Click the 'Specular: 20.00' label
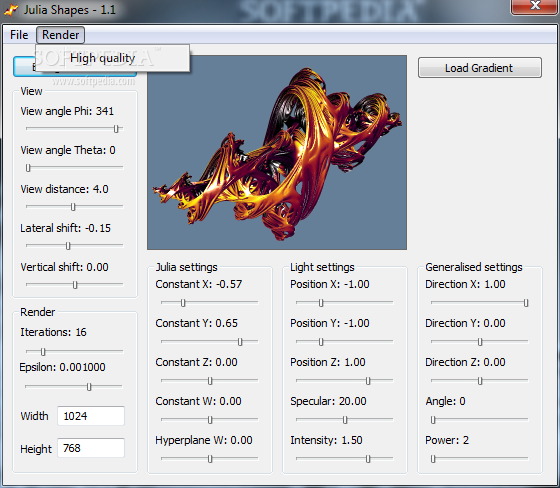 (x=328, y=401)
